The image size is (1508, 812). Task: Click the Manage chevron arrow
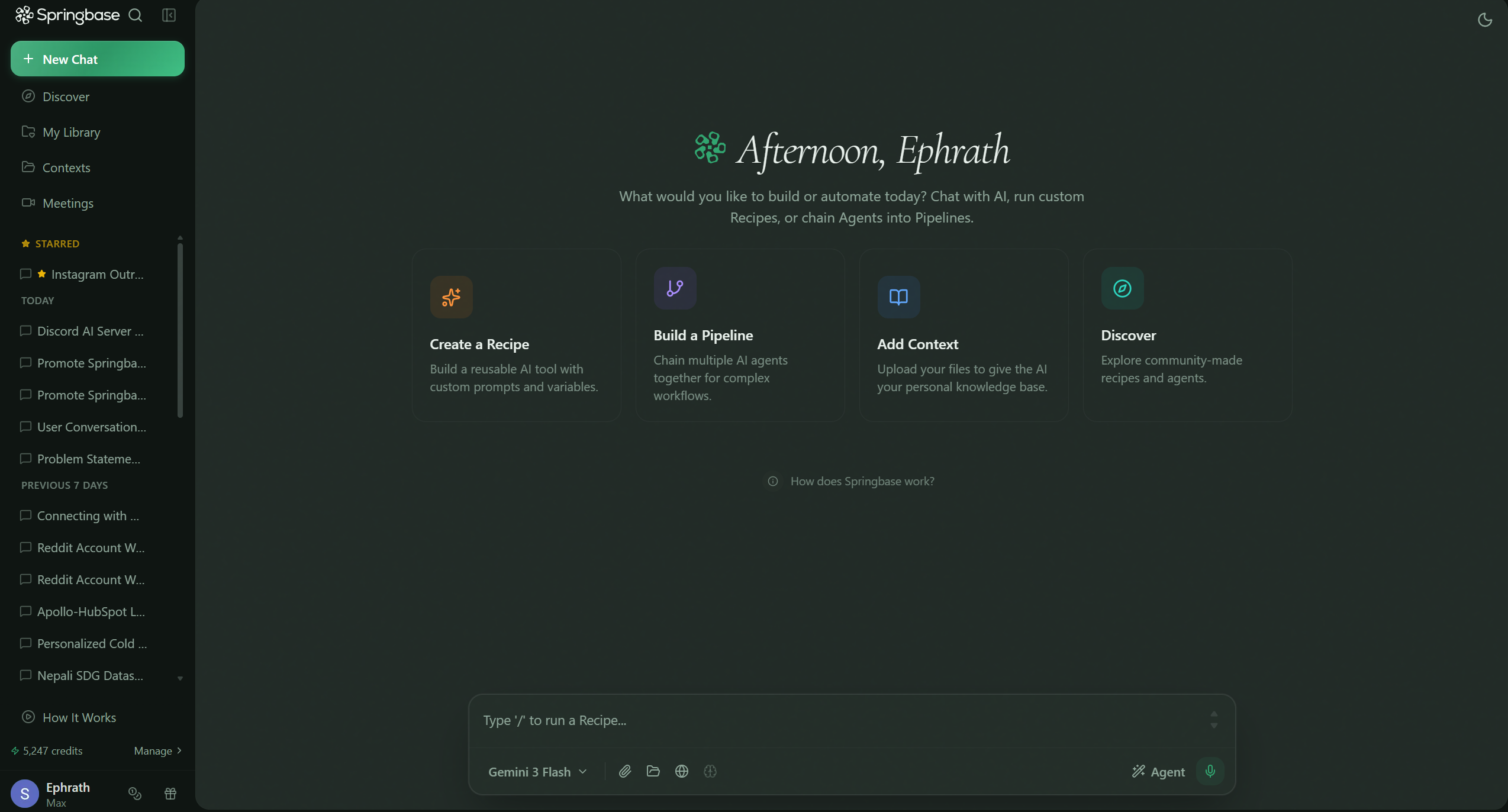tap(179, 750)
